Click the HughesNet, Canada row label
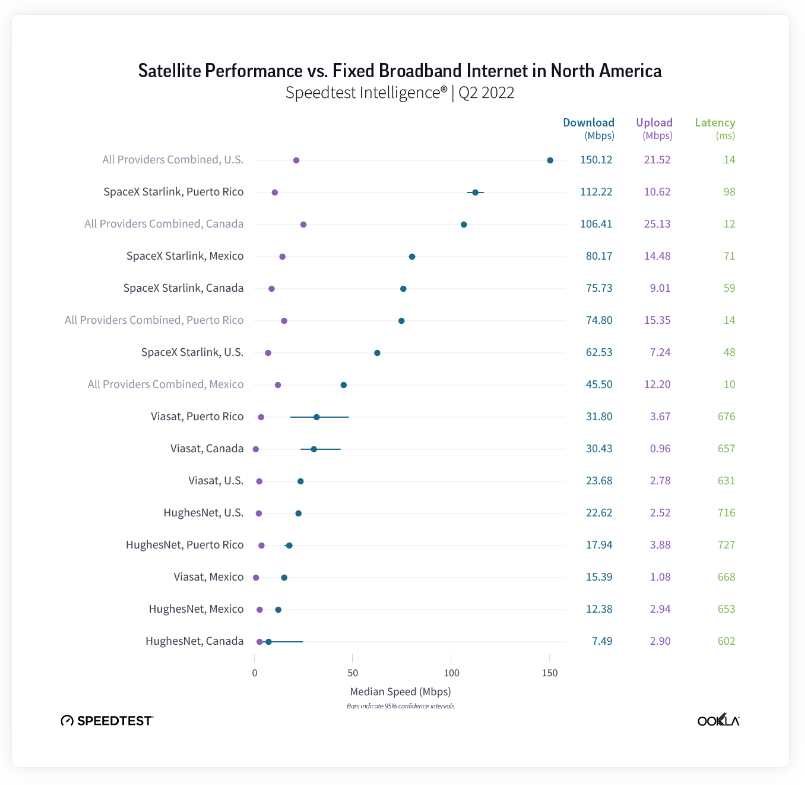Viewport: 805px width, 785px height. click(x=194, y=641)
